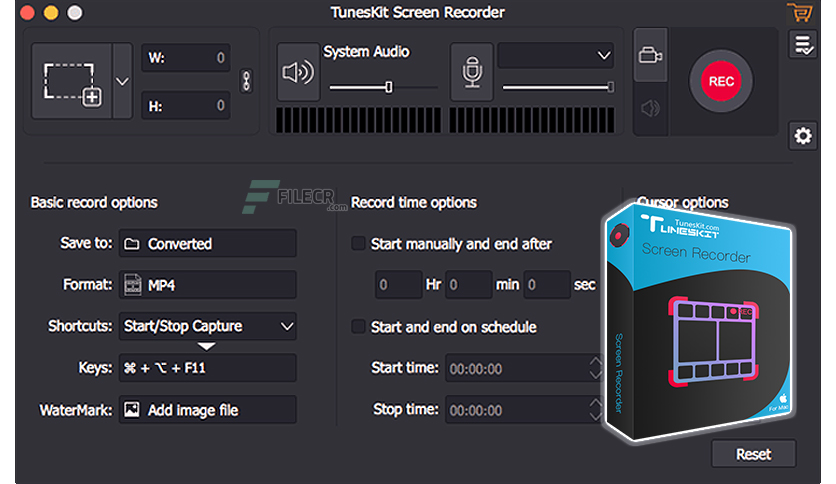Toggle the aspect ratio lock link icon

click(246, 81)
